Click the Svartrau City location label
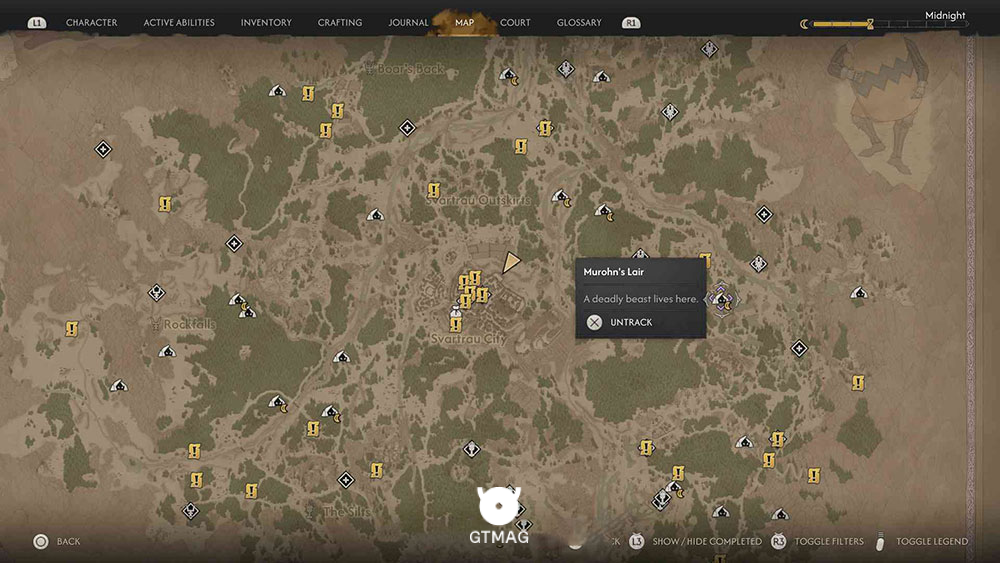Screen dimensions: 1000x563 tap(469, 339)
